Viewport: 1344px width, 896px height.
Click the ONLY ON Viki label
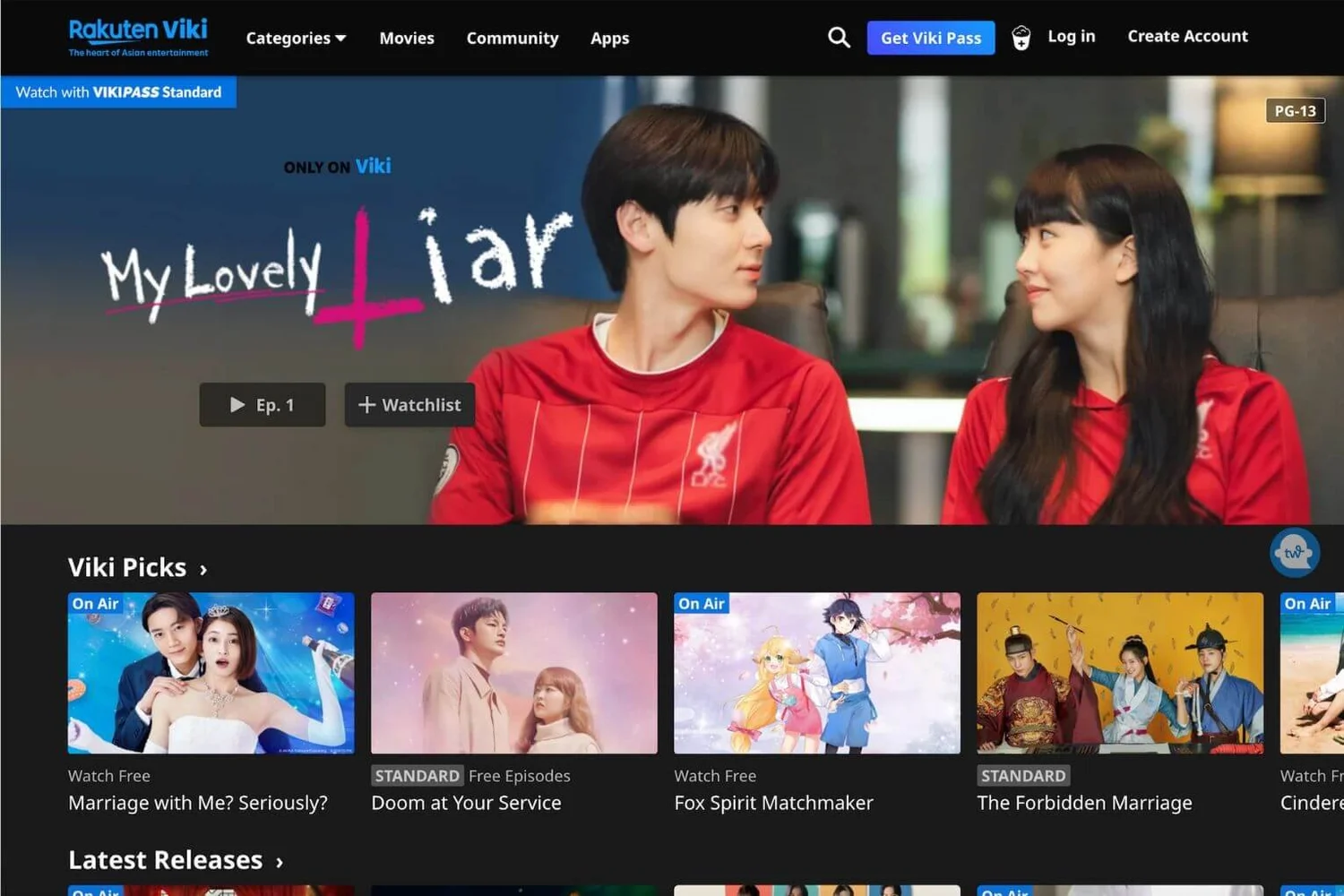click(x=337, y=167)
